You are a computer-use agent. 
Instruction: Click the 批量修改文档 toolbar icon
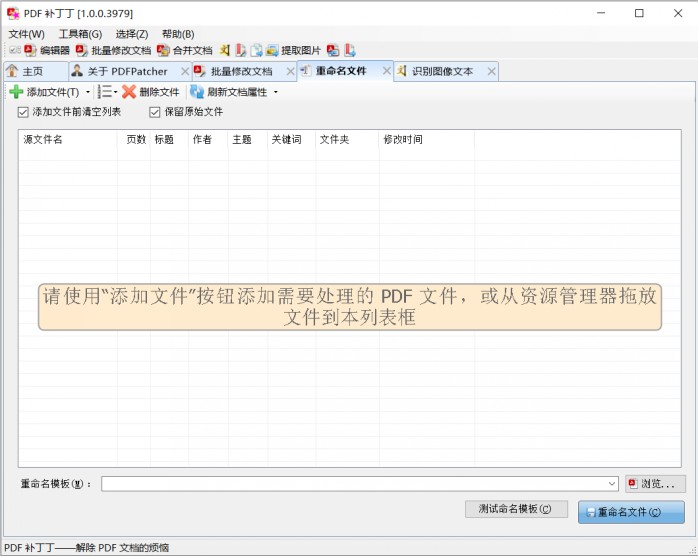81,50
